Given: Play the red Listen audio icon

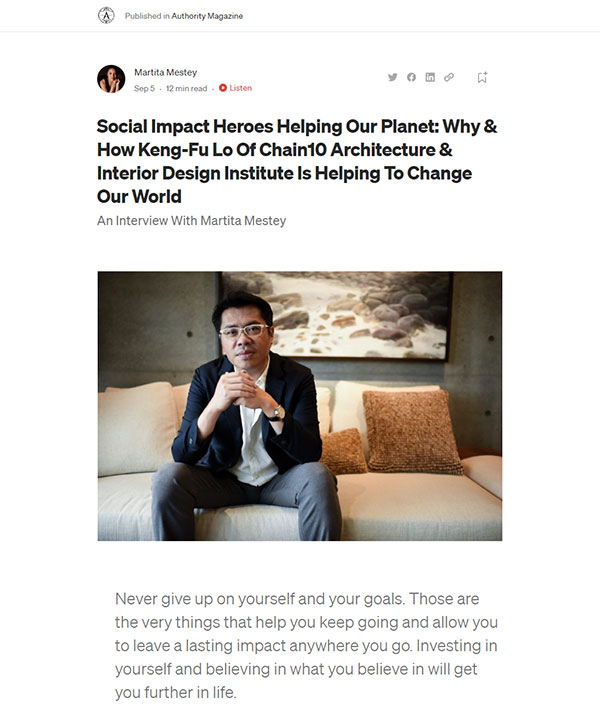Looking at the screenshot, I should point(223,87).
